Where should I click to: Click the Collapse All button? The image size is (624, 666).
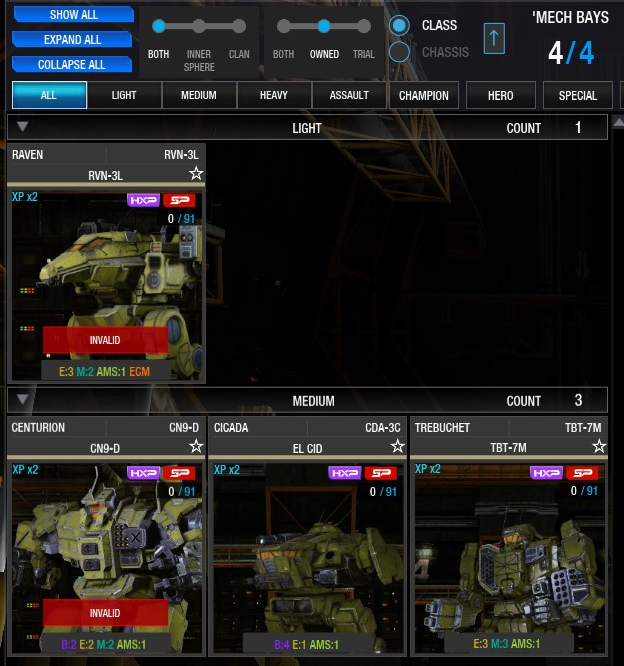pyautogui.click(x=71, y=65)
